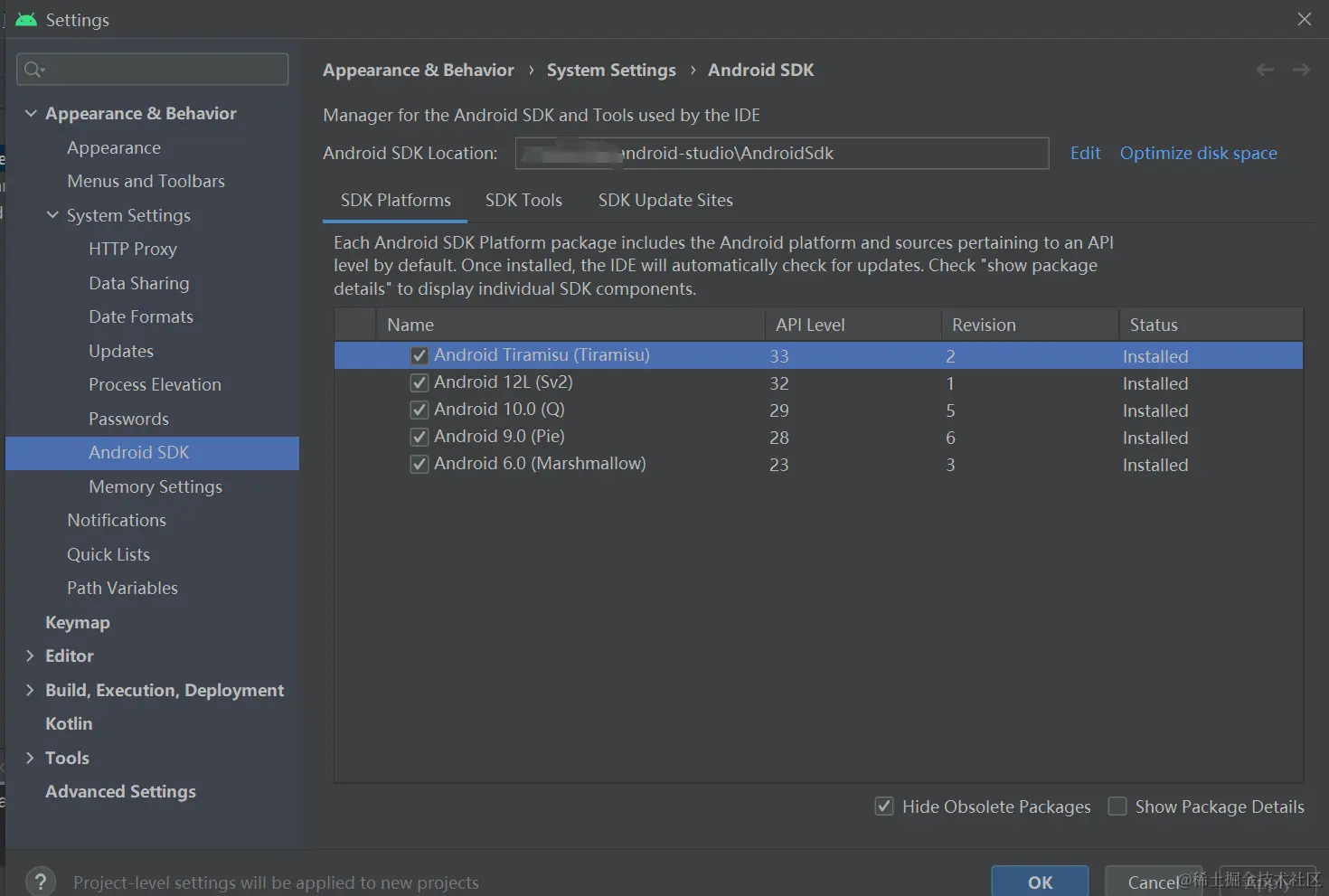Image resolution: width=1329 pixels, height=896 pixels.
Task: Open Appearance settings page
Action: click(114, 147)
